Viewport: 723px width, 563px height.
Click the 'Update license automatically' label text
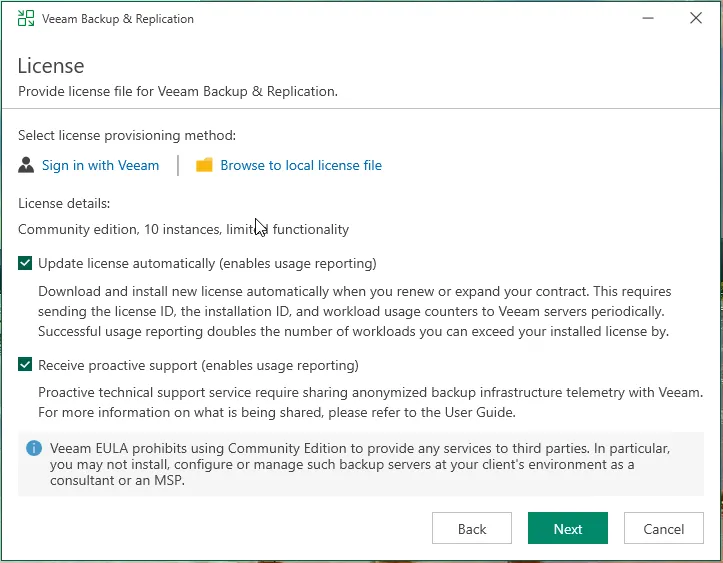click(x=207, y=264)
